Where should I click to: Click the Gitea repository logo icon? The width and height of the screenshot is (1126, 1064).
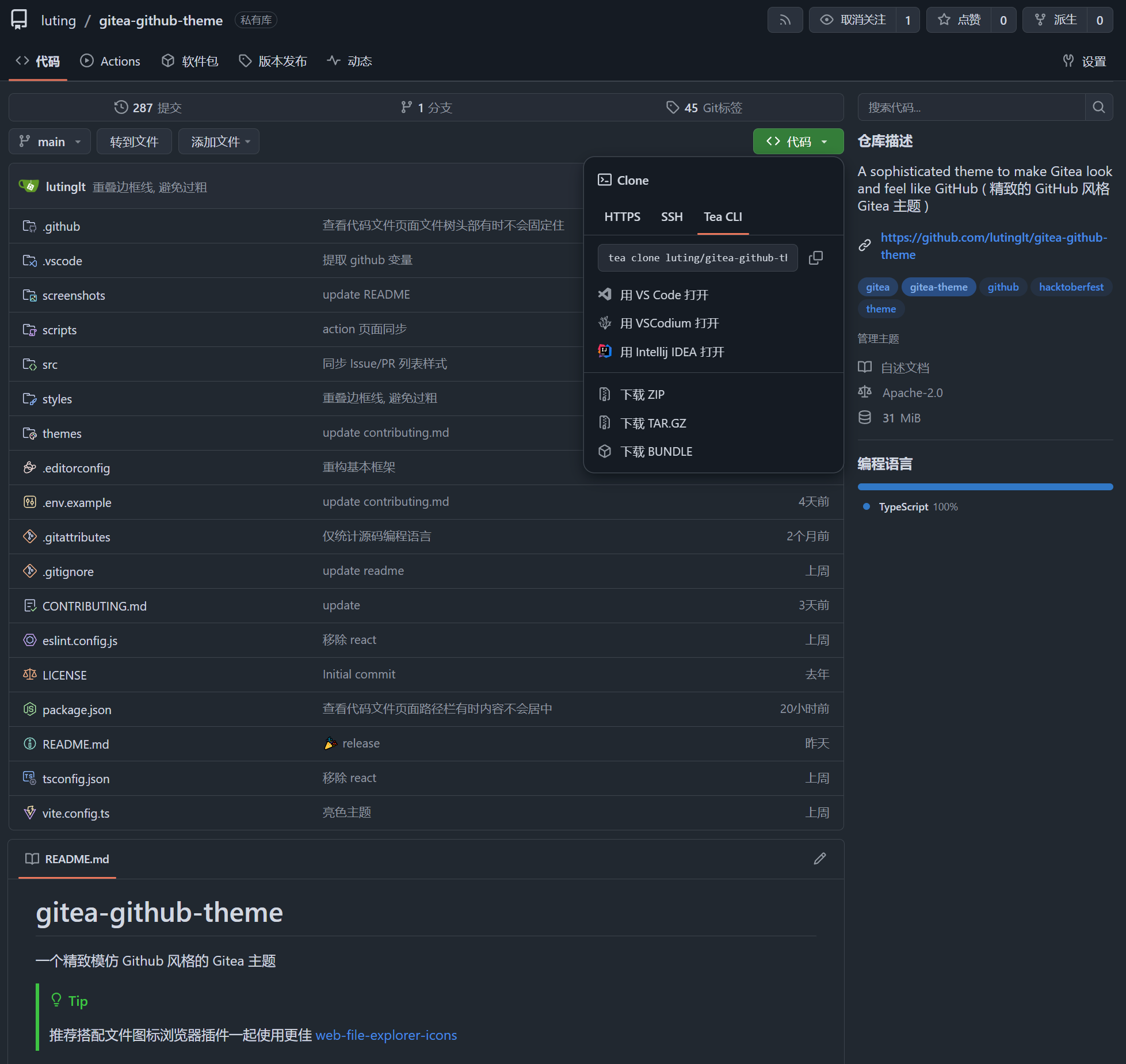tap(19, 20)
